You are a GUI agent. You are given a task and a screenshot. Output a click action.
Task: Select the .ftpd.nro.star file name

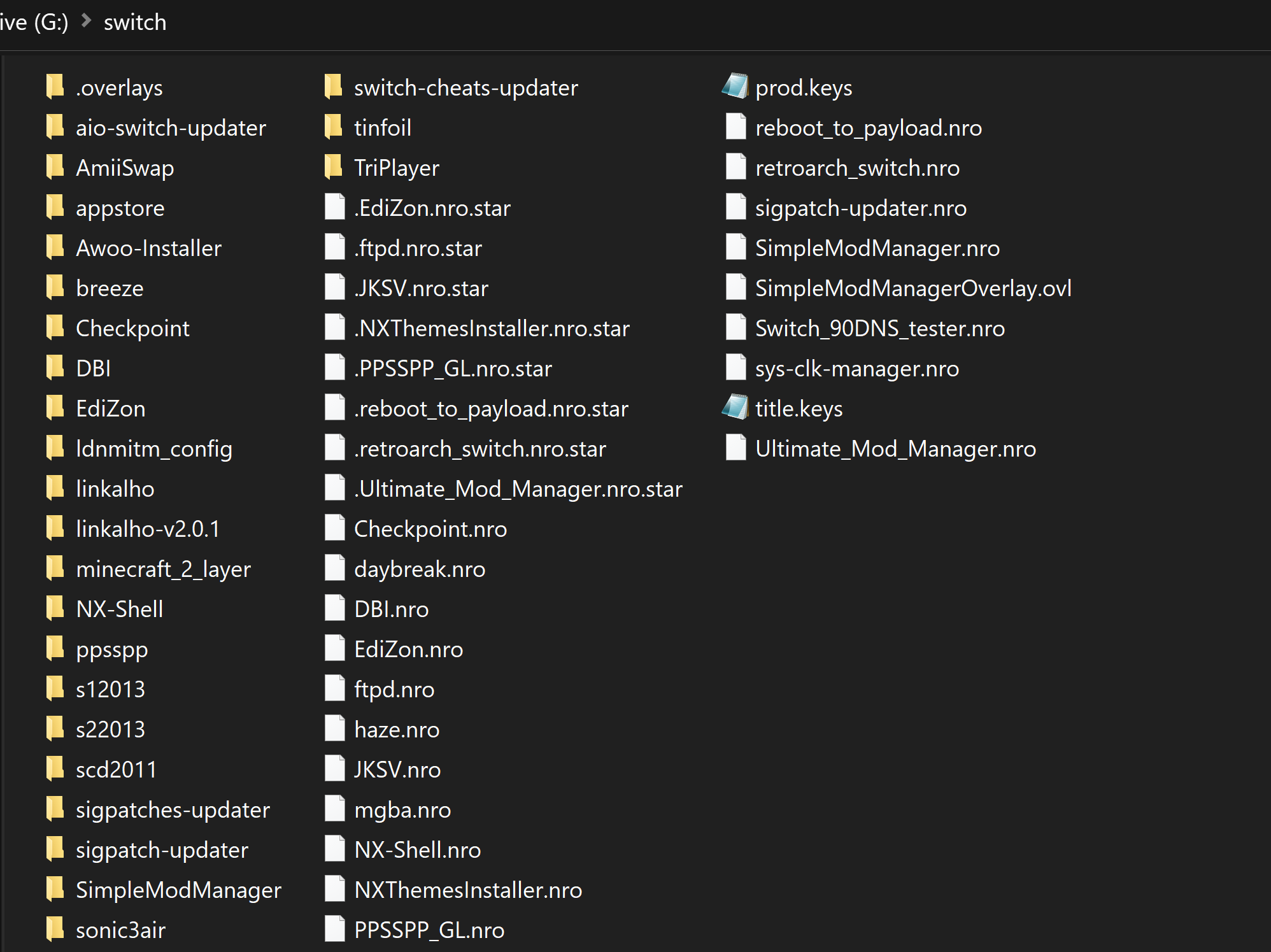point(418,248)
